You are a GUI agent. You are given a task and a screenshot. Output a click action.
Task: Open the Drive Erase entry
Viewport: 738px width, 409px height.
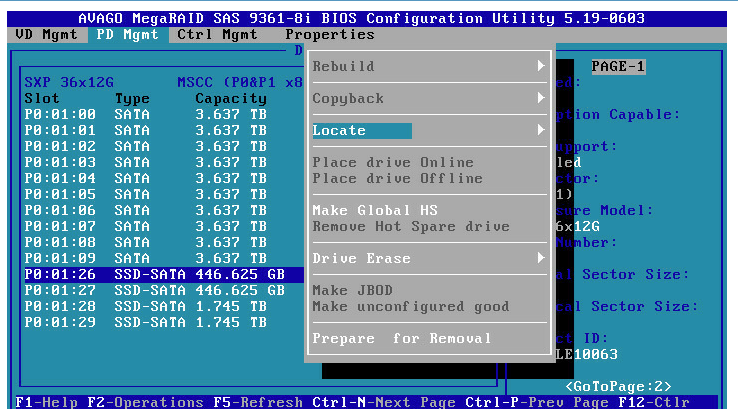point(361,258)
